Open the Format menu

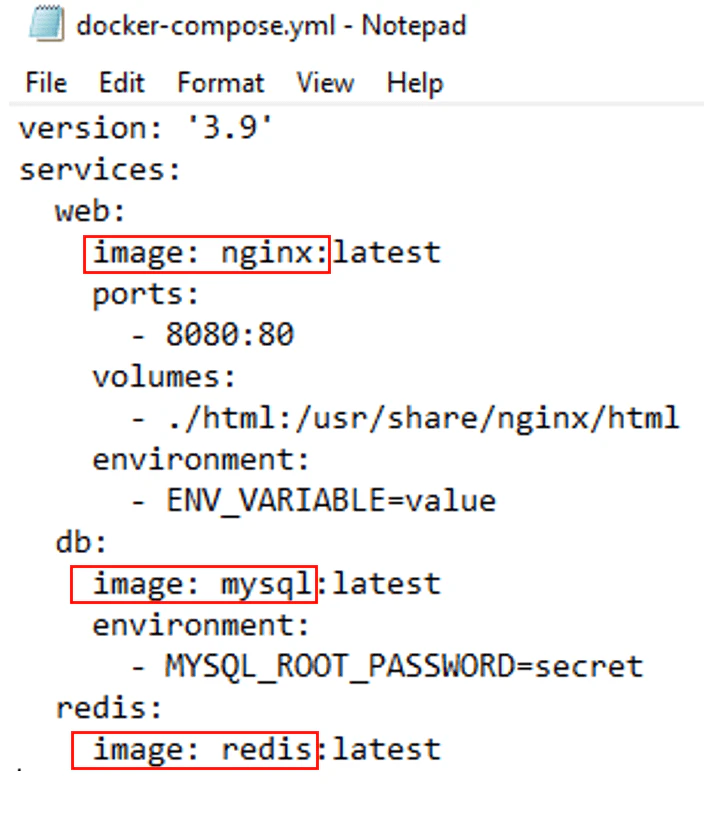[220, 83]
